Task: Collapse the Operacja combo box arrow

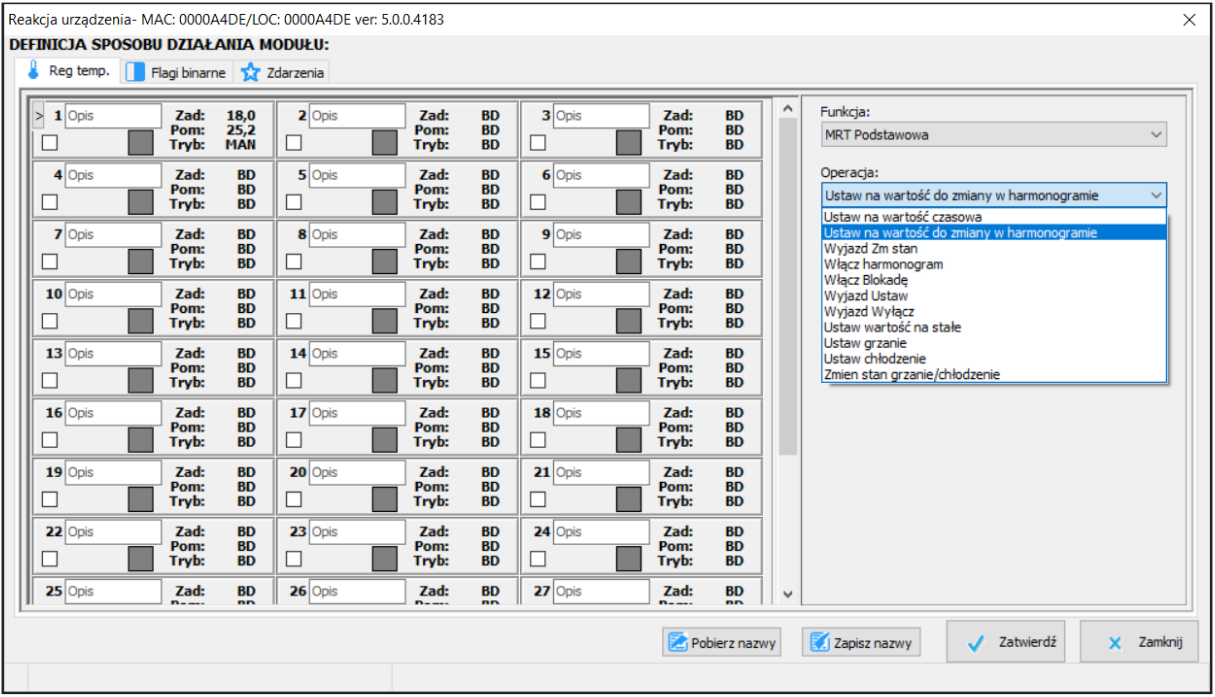Action: (1156, 195)
